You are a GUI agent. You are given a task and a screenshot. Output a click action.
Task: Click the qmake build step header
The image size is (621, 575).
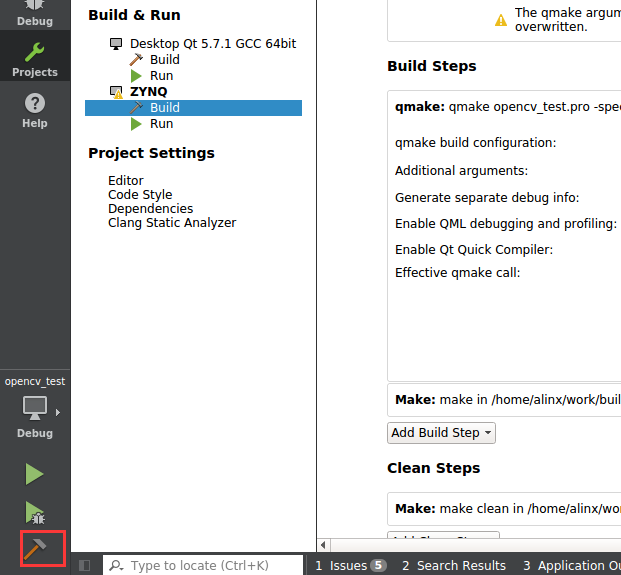(507, 107)
